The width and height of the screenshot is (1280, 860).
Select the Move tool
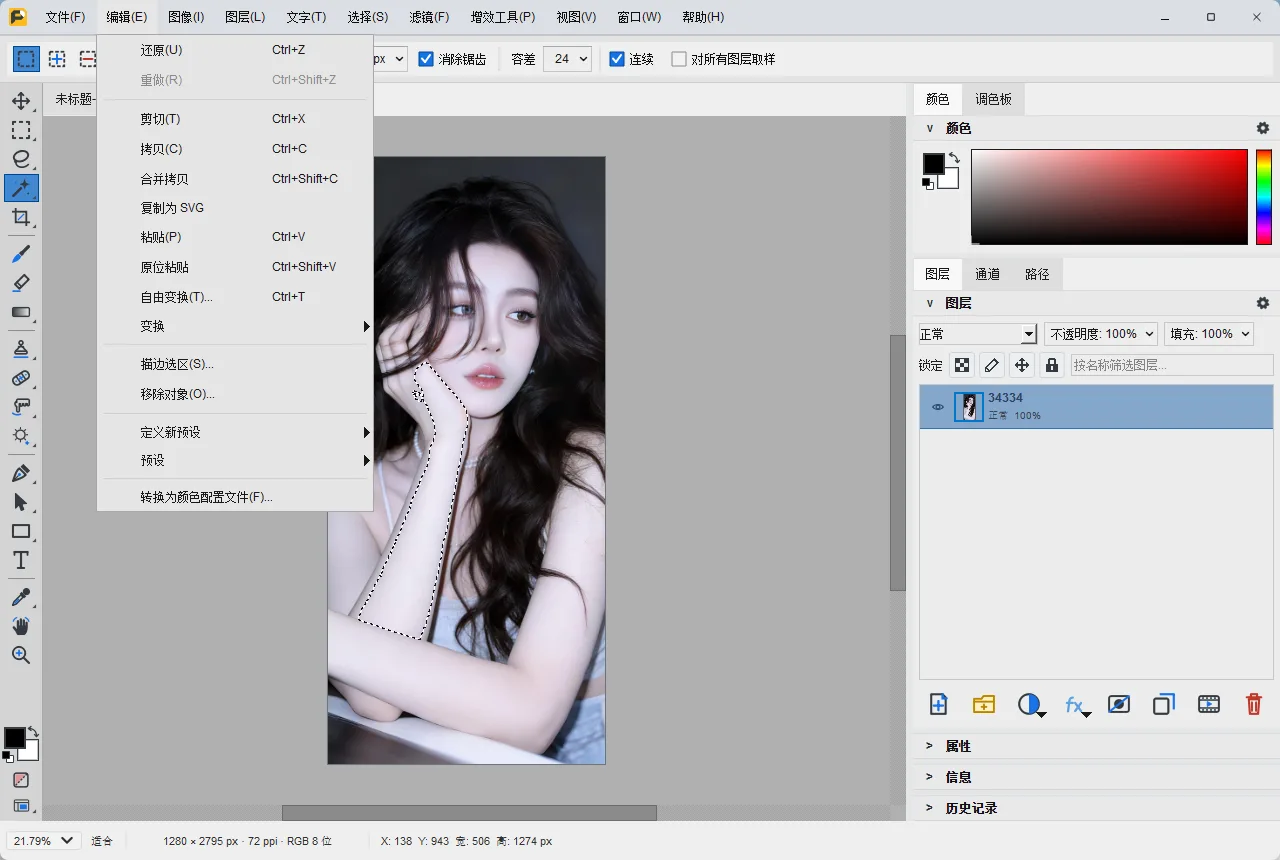[x=21, y=101]
